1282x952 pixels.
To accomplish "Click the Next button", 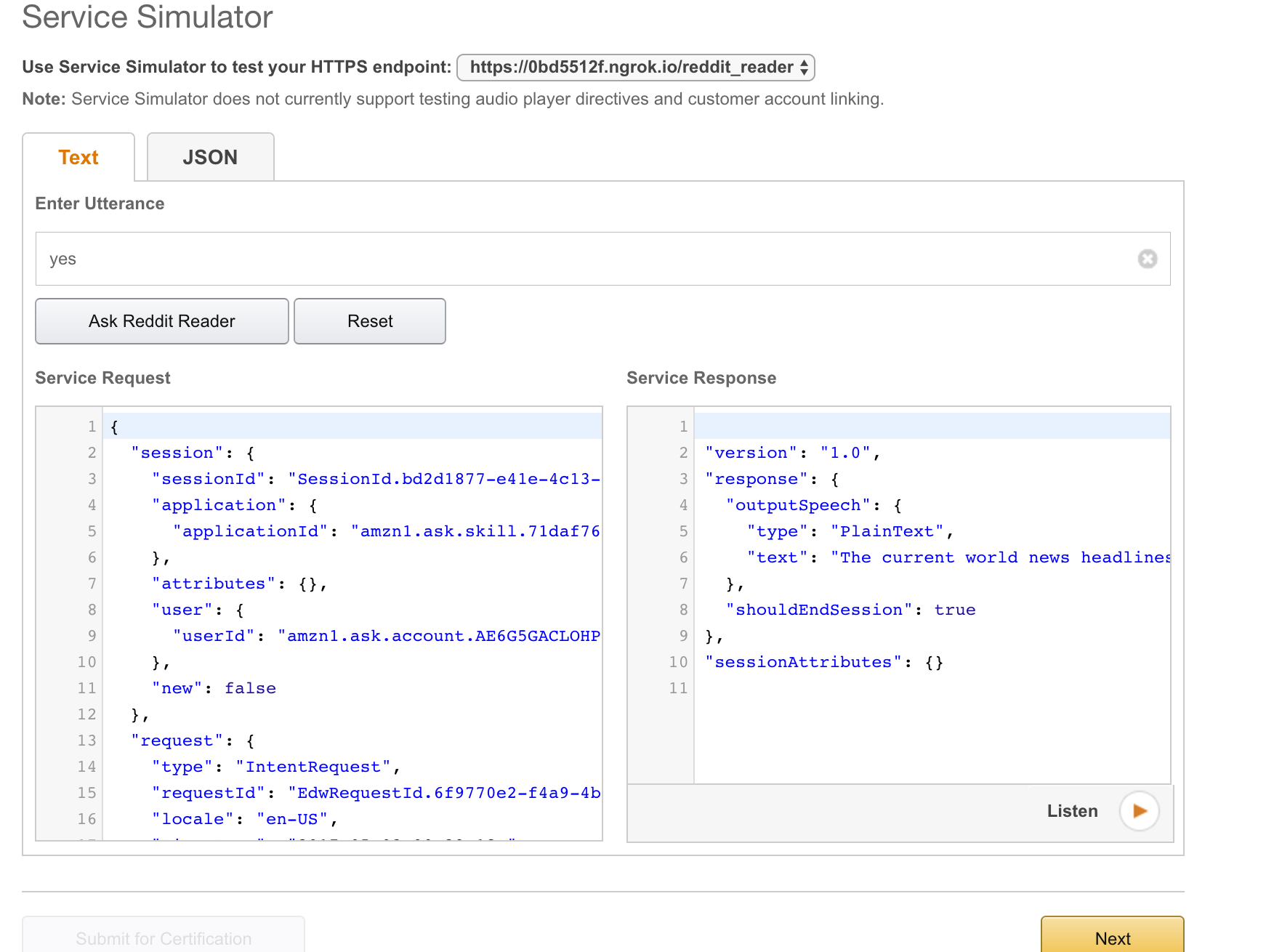I will pos(1113,936).
